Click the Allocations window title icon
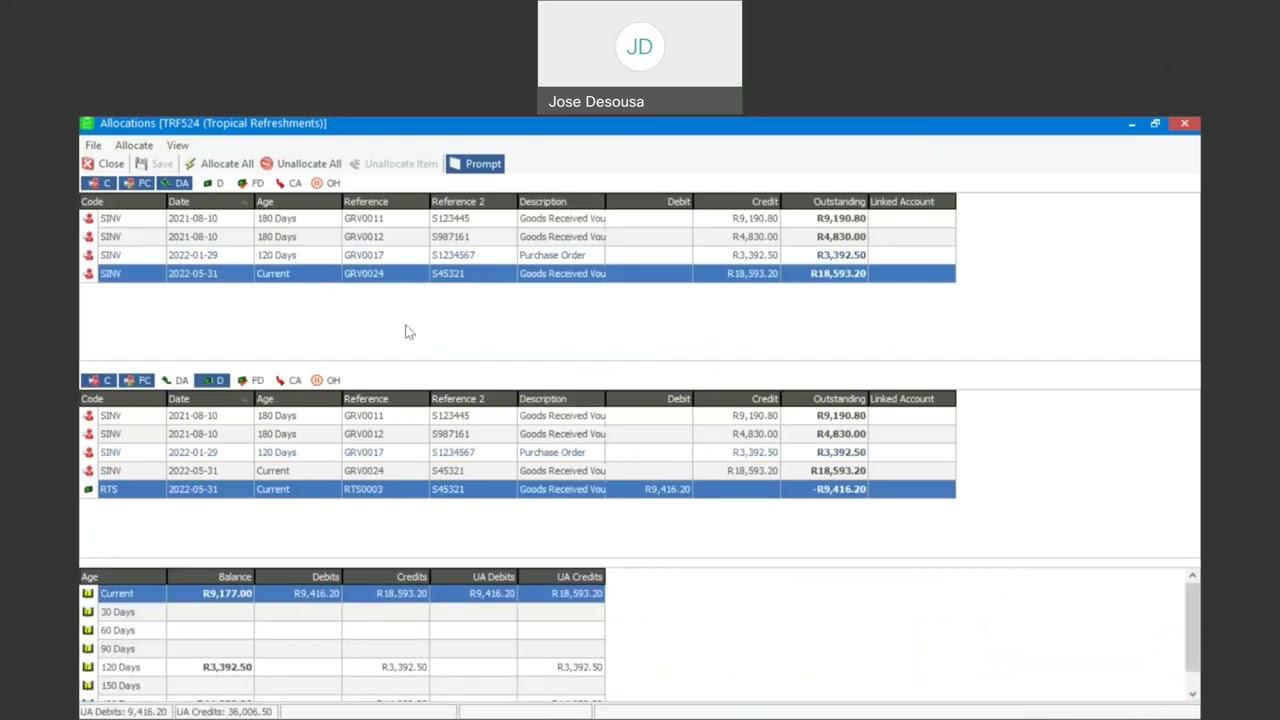Viewport: 1280px width, 720px height. coord(88,123)
